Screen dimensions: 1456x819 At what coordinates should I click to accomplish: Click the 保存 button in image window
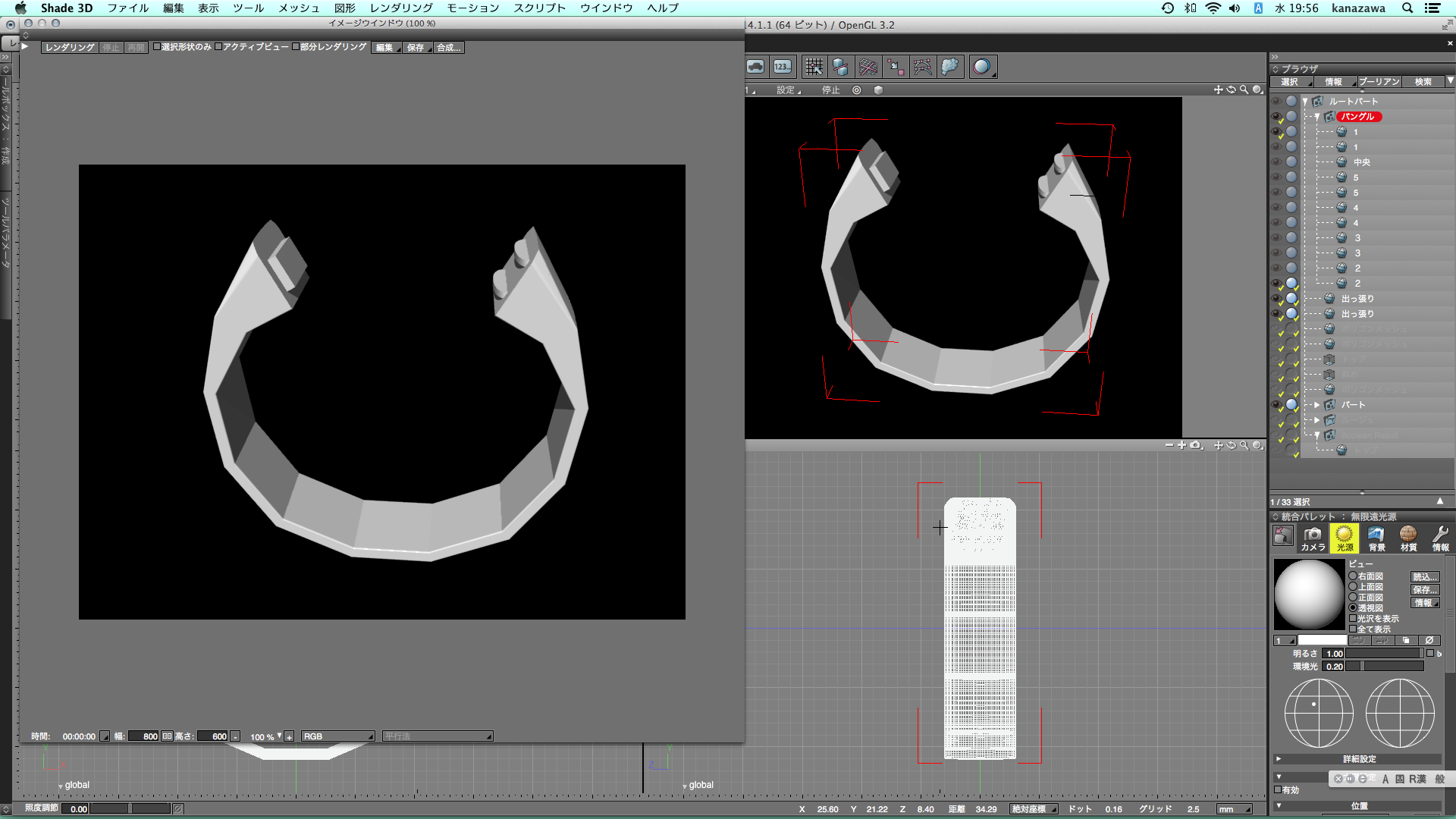point(416,47)
